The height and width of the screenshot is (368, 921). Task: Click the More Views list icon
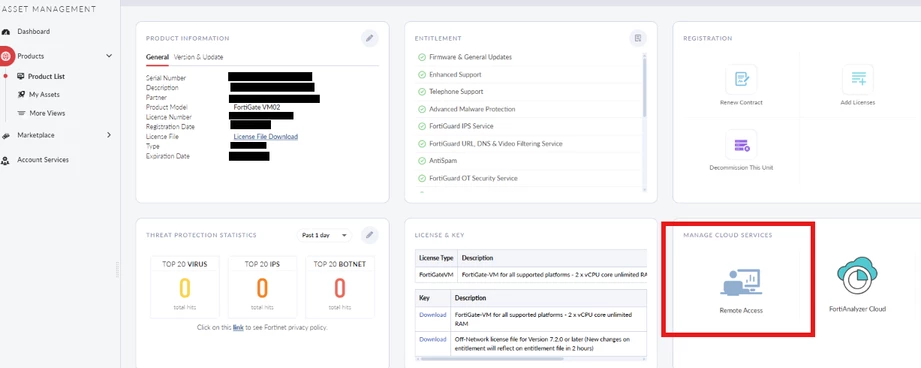(x=22, y=113)
